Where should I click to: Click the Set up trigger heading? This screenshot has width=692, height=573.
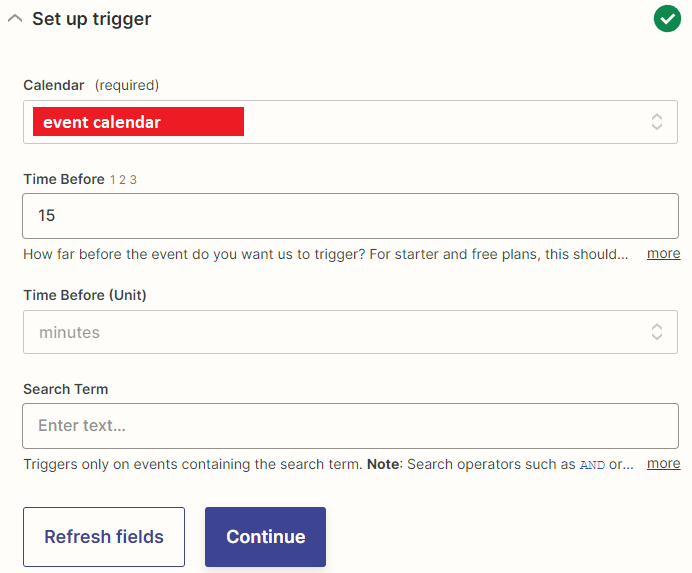pos(91,19)
